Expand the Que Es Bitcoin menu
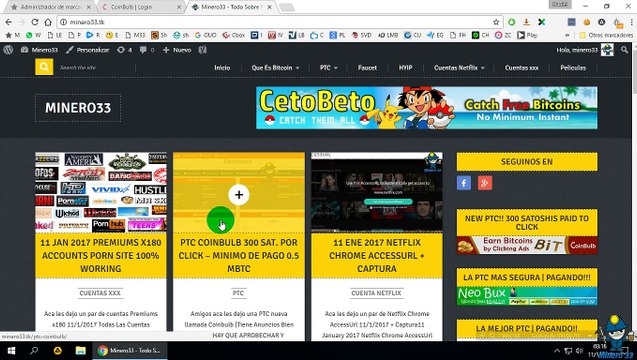This screenshot has height=360, width=637. point(275,68)
